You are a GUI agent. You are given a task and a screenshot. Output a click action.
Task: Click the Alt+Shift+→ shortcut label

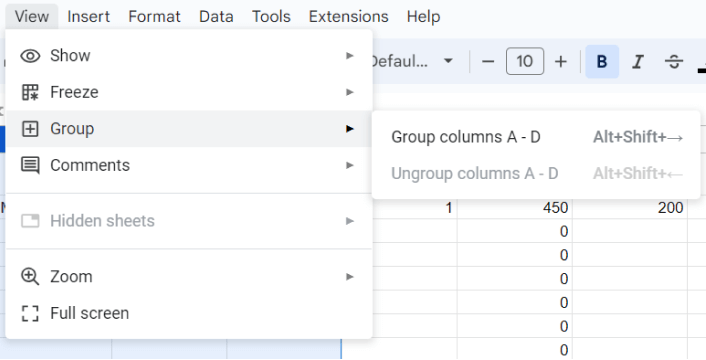[638, 137]
